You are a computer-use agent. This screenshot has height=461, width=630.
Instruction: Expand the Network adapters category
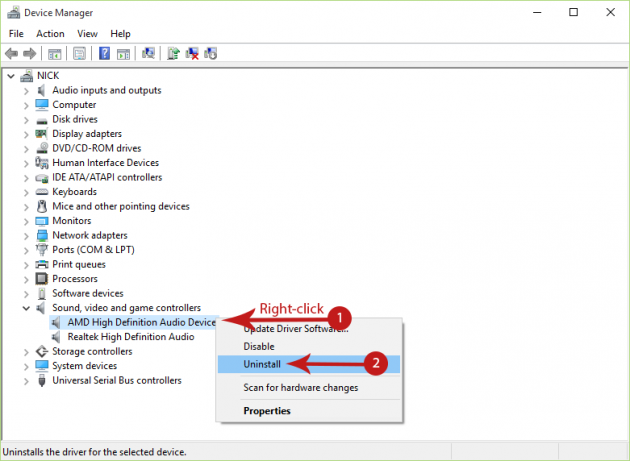26,235
